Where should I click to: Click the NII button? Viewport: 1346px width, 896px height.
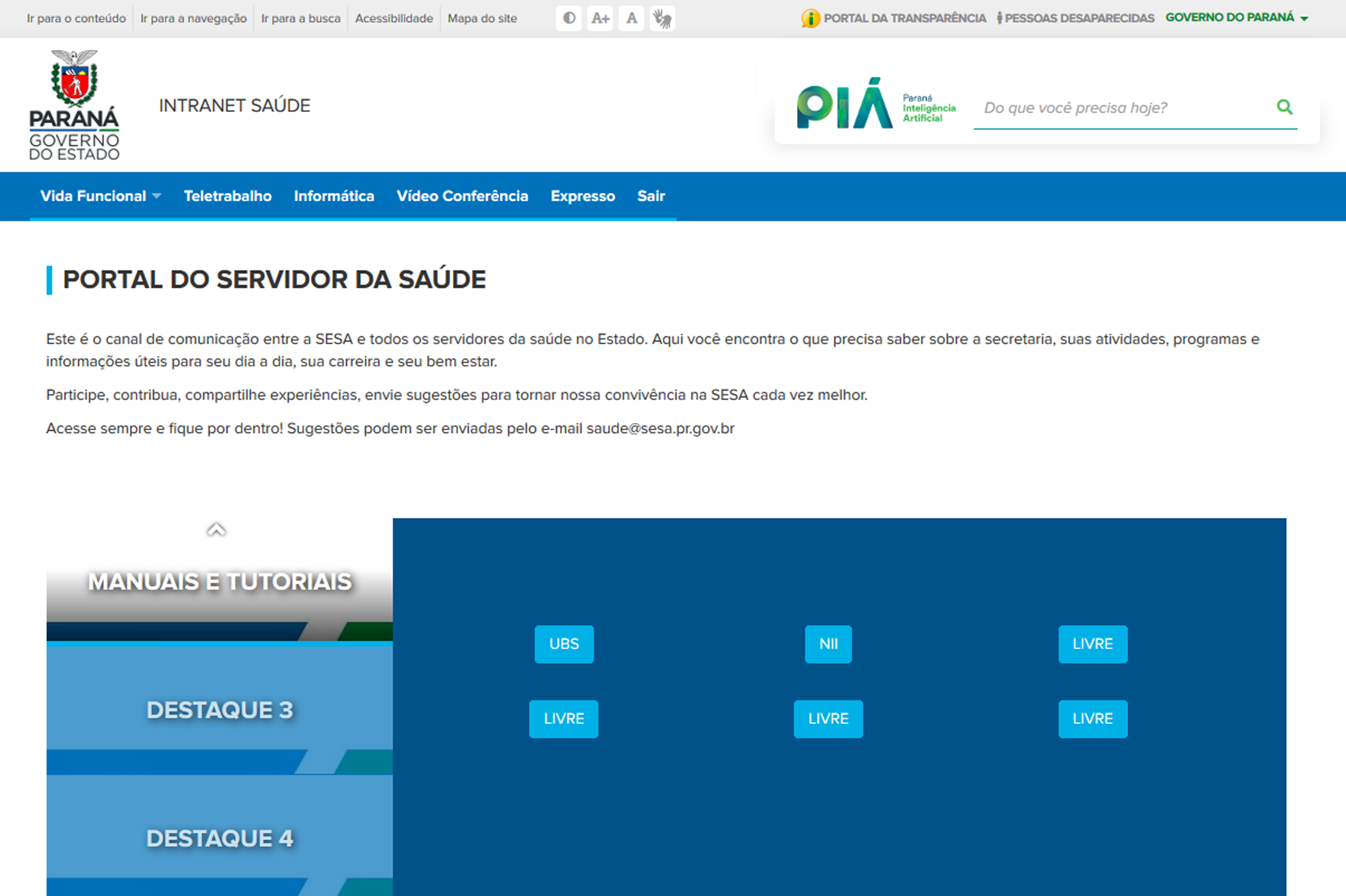click(x=828, y=644)
